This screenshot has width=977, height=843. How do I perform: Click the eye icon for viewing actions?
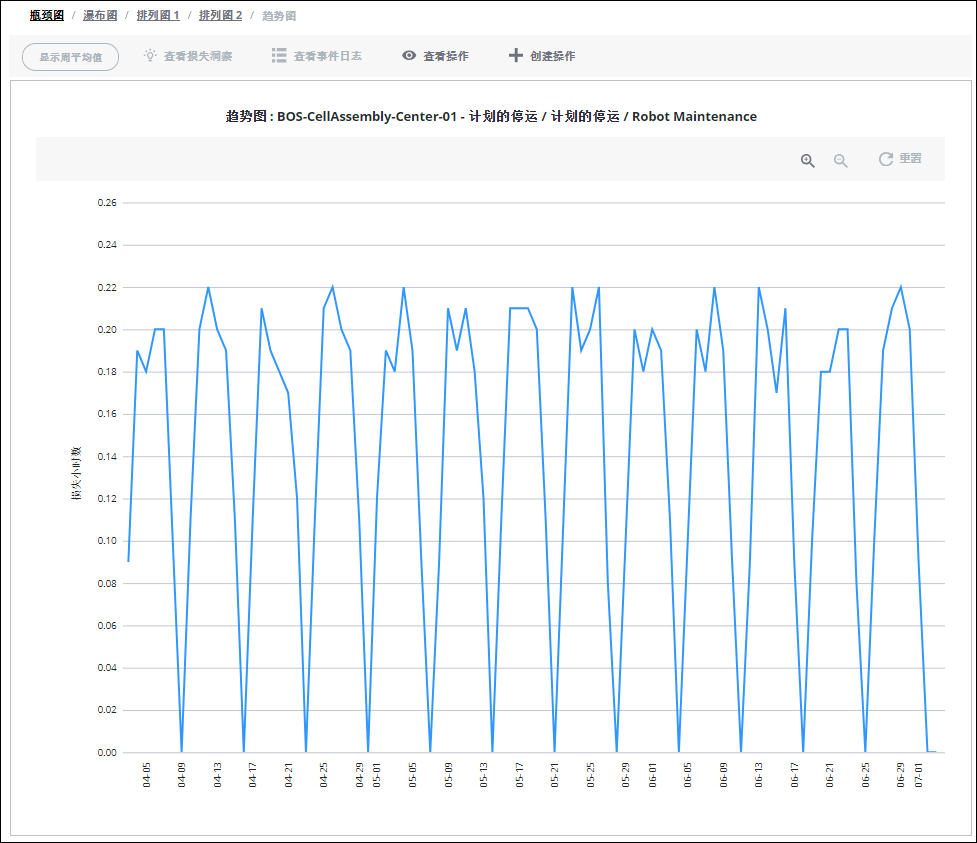coord(409,55)
